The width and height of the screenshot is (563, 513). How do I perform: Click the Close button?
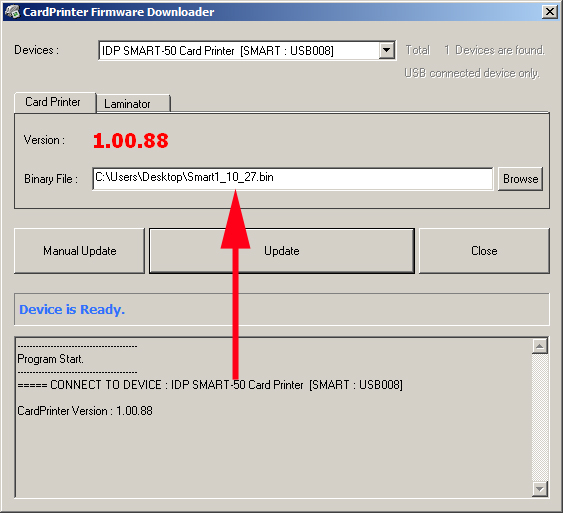tap(484, 251)
